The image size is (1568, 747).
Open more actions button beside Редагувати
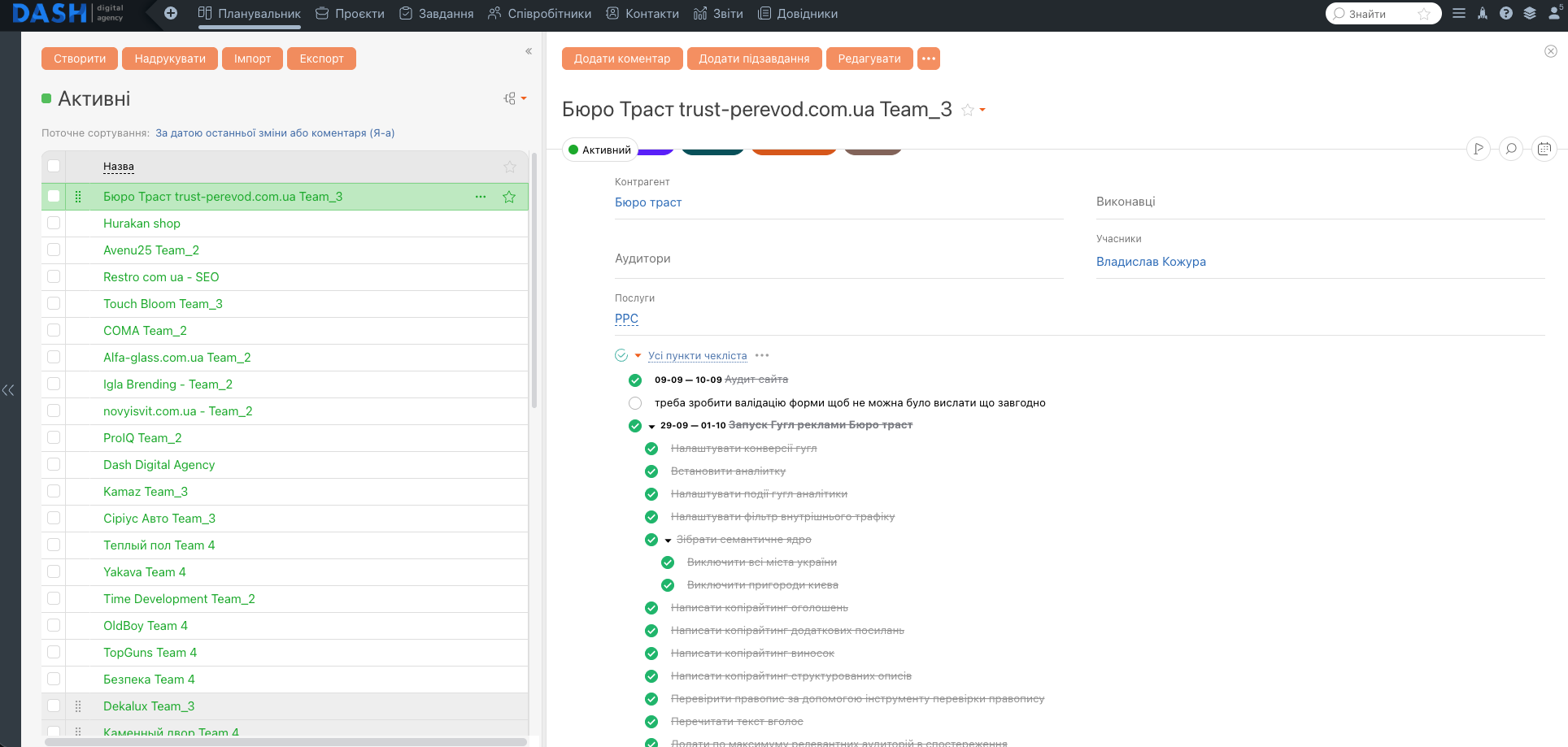(929, 59)
